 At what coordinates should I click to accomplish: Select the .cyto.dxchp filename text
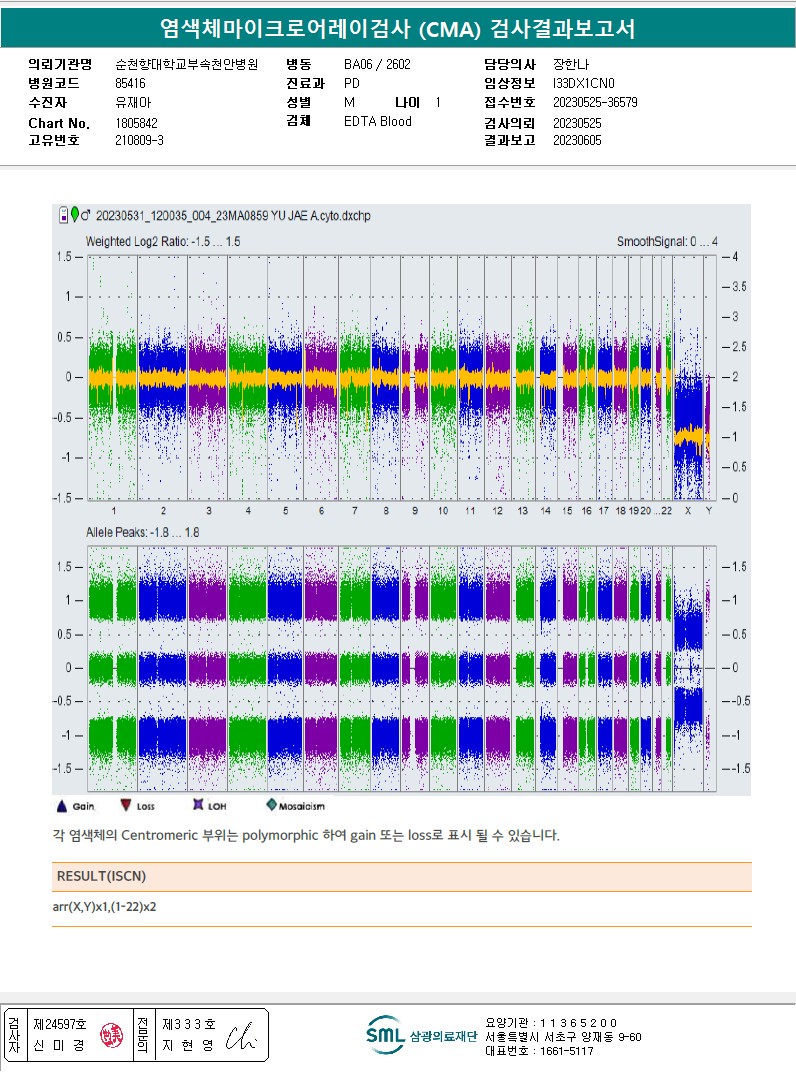click(x=233, y=216)
